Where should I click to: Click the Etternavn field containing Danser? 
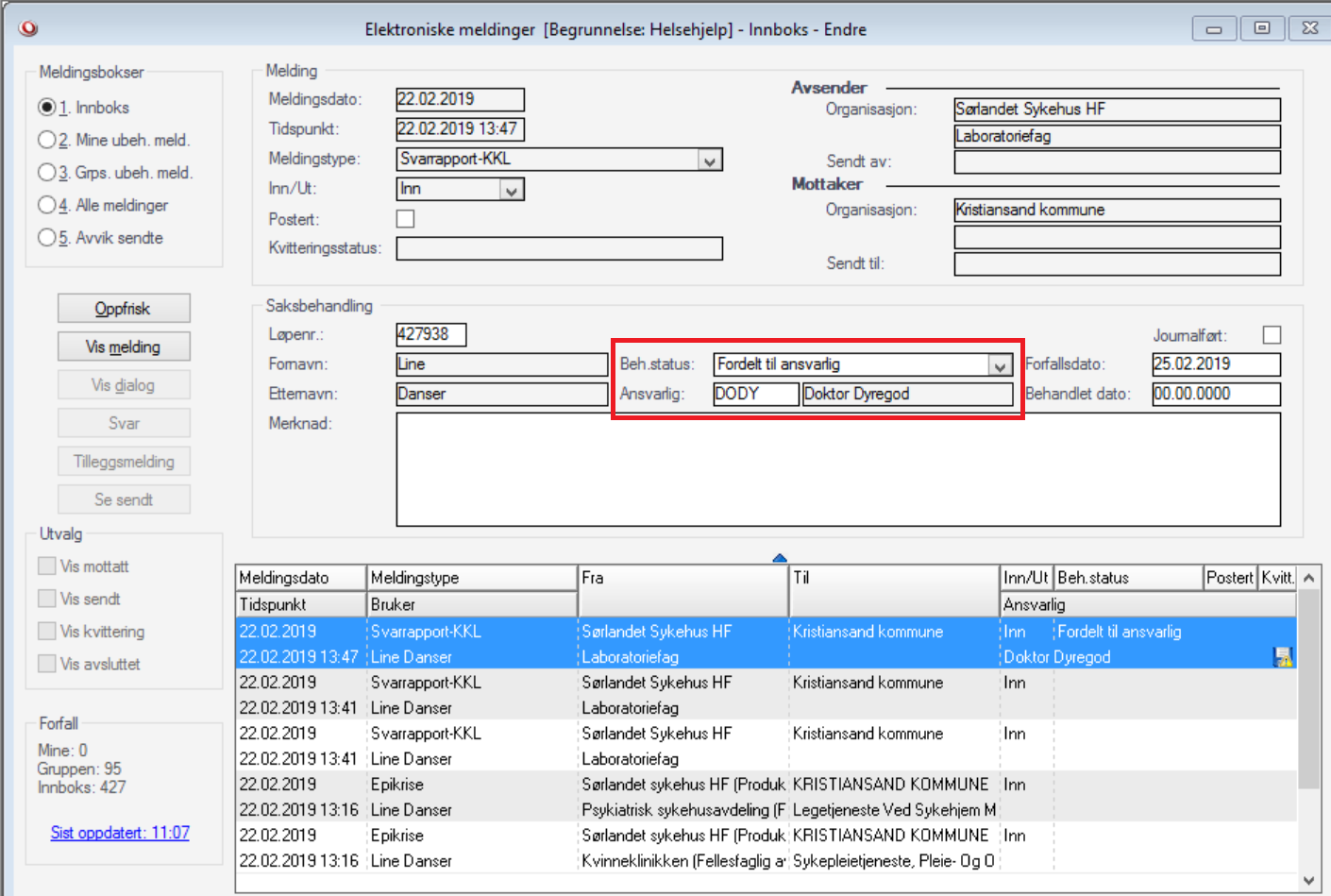[502, 394]
